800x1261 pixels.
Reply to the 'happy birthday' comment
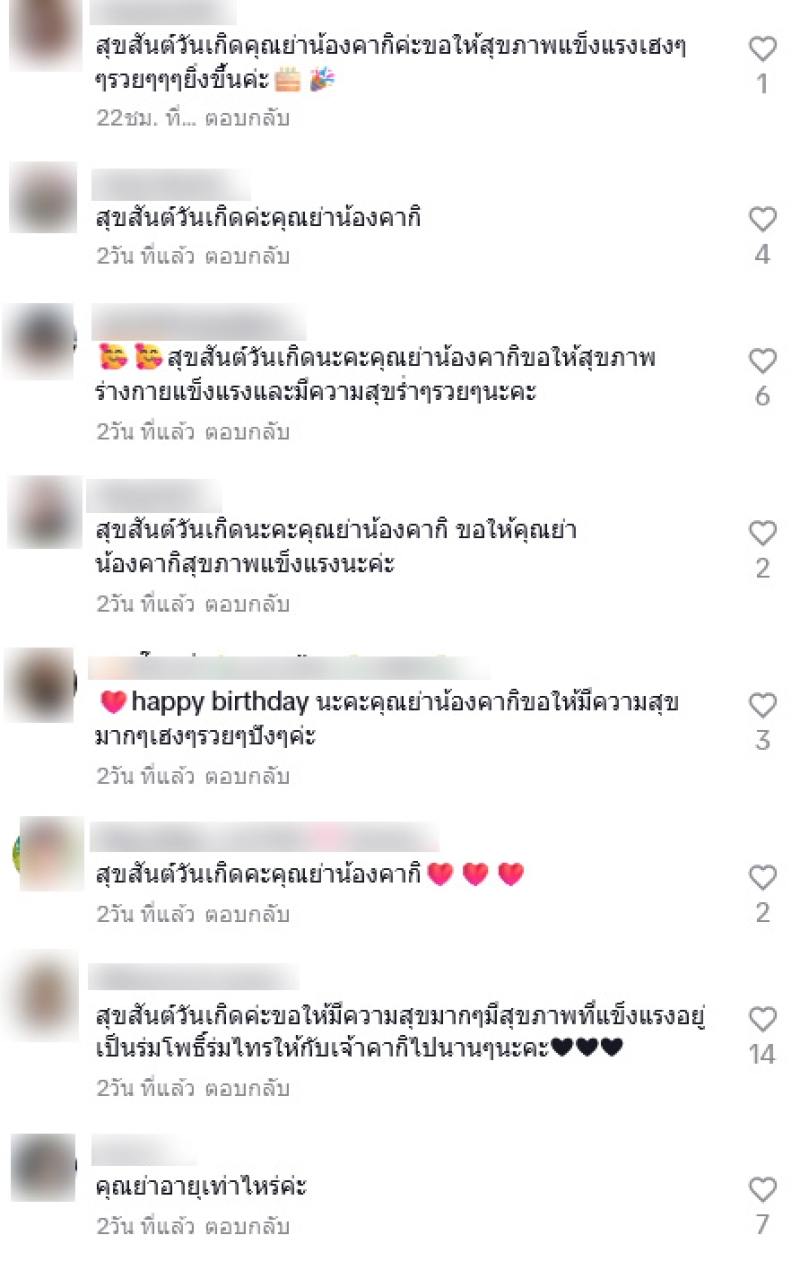tap(247, 776)
